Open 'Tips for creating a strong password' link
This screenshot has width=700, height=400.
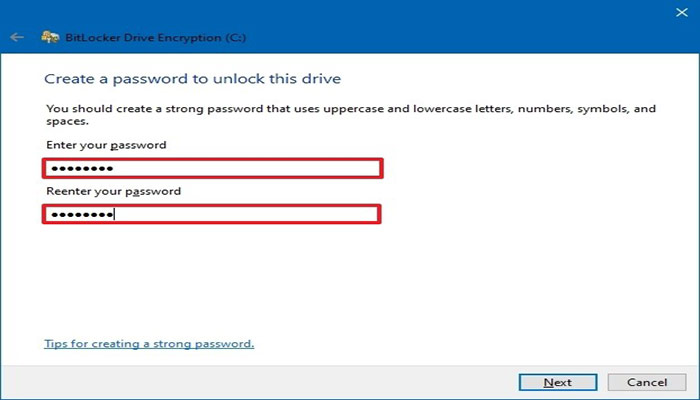(149, 344)
